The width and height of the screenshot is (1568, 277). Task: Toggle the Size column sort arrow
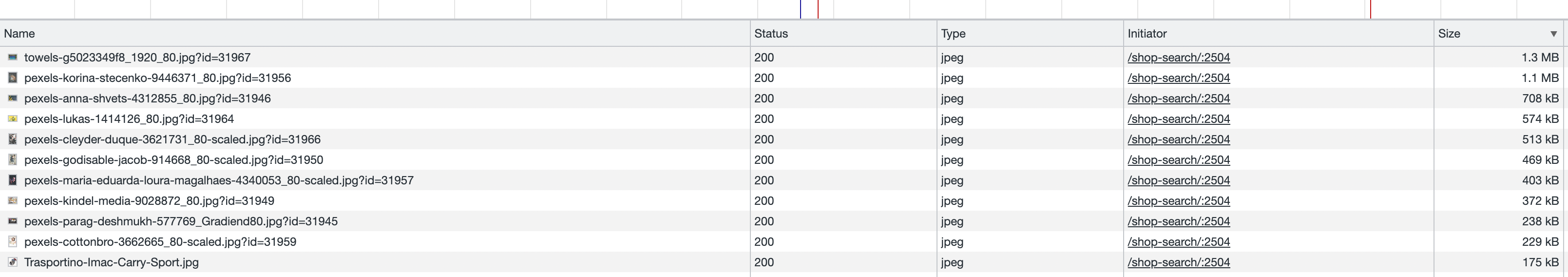point(1553,34)
